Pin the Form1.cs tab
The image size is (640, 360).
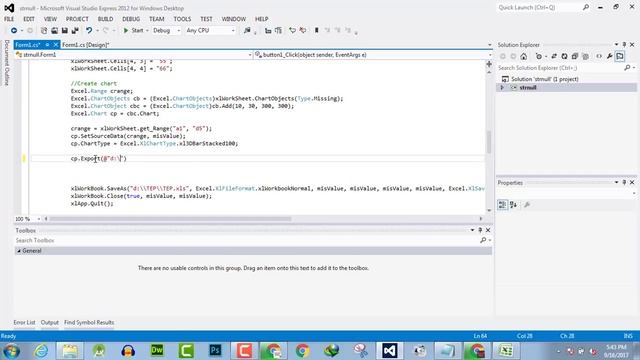pyautogui.click(x=47, y=45)
